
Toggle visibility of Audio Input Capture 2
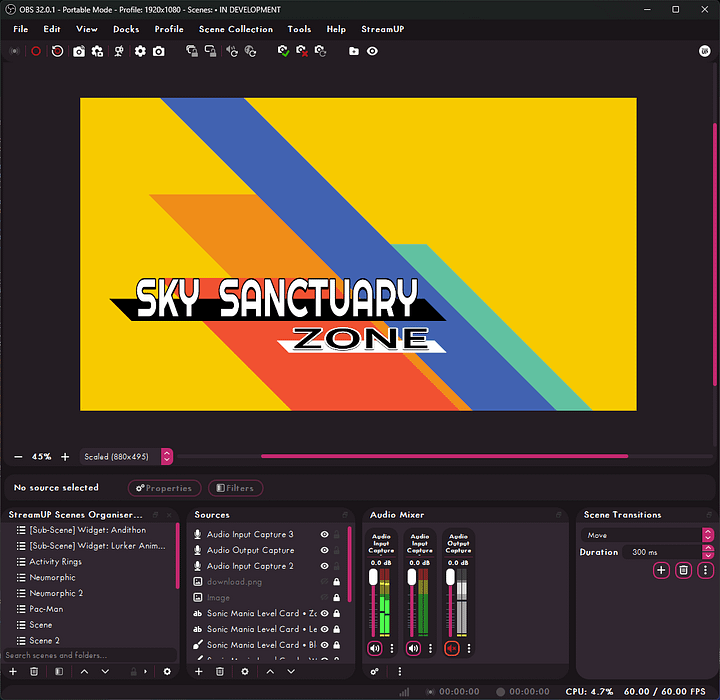[324, 566]
